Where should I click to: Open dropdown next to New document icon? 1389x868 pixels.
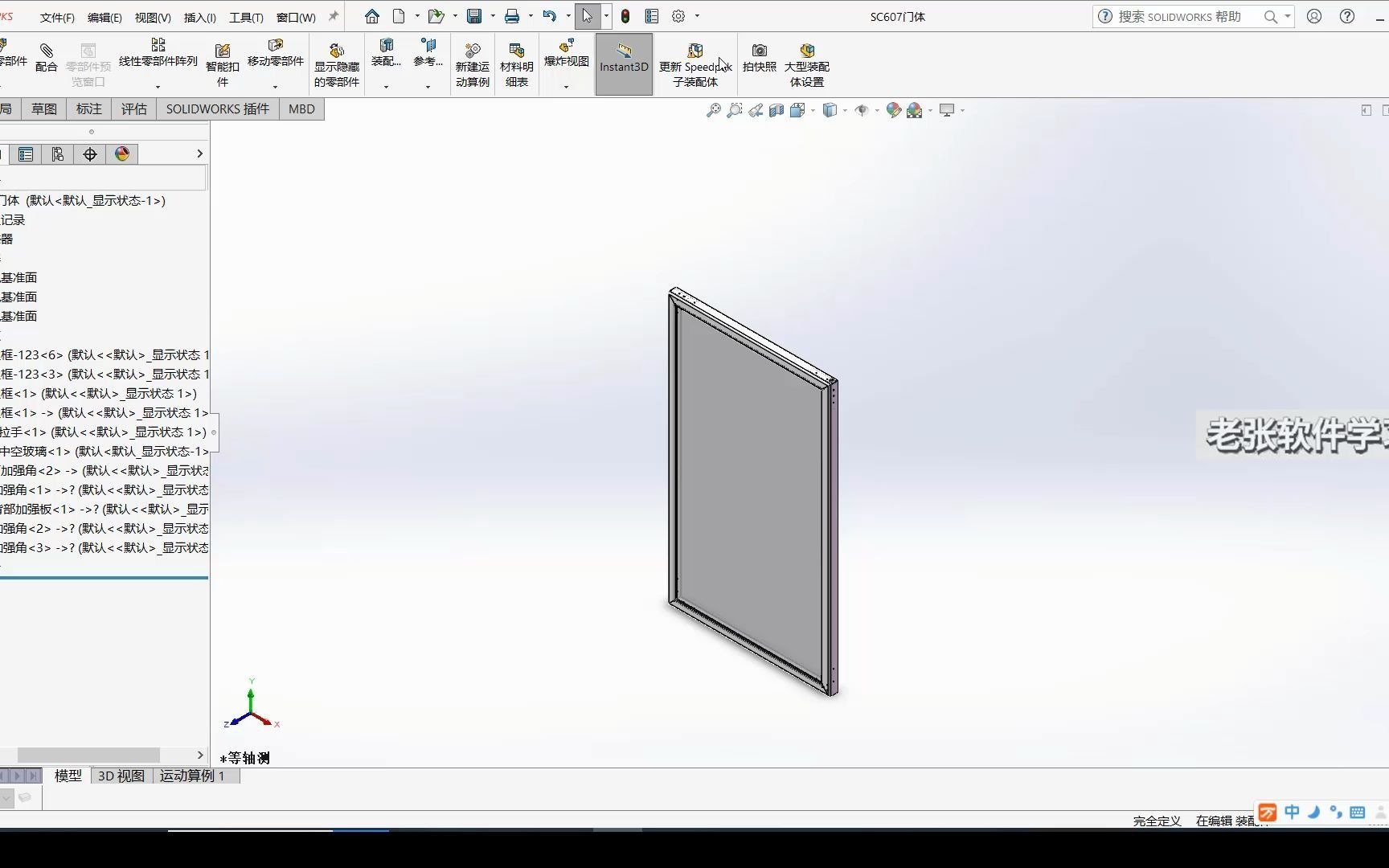point(417,16)
